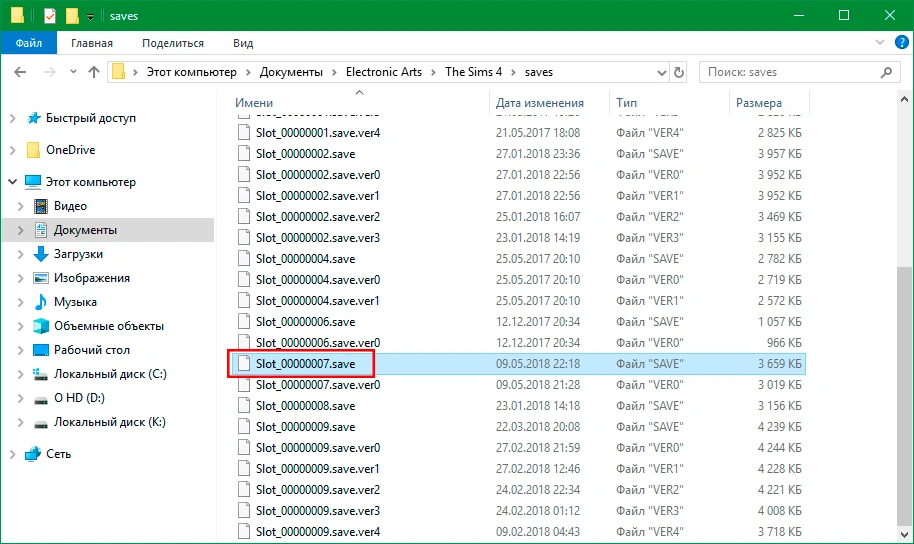Switch to the Вид ribbon tab

tap(243, 43)
